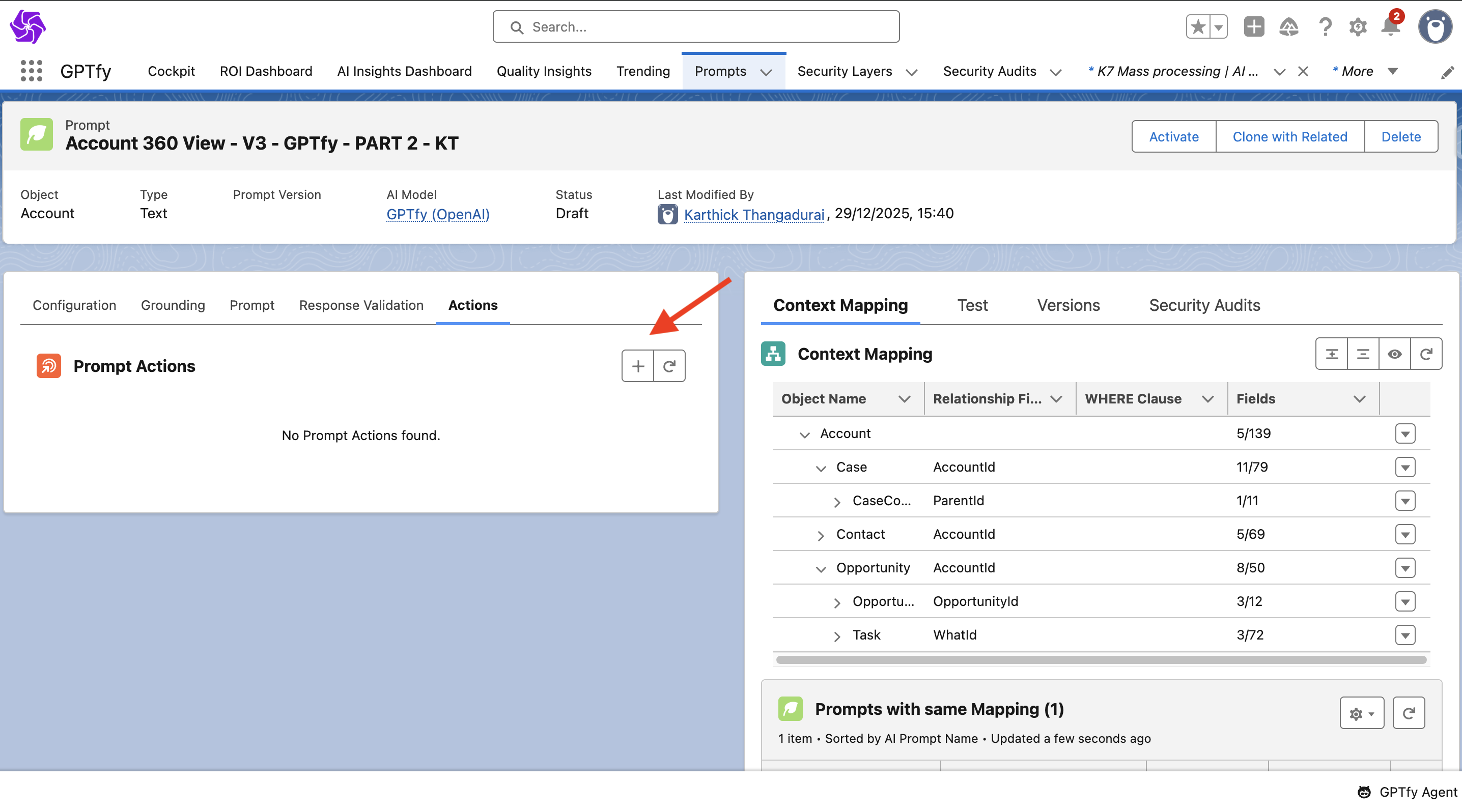This screenshot has height=812, width=1462.
Task: Switch to the Grounding tab
Action: (x=173, y=305)
